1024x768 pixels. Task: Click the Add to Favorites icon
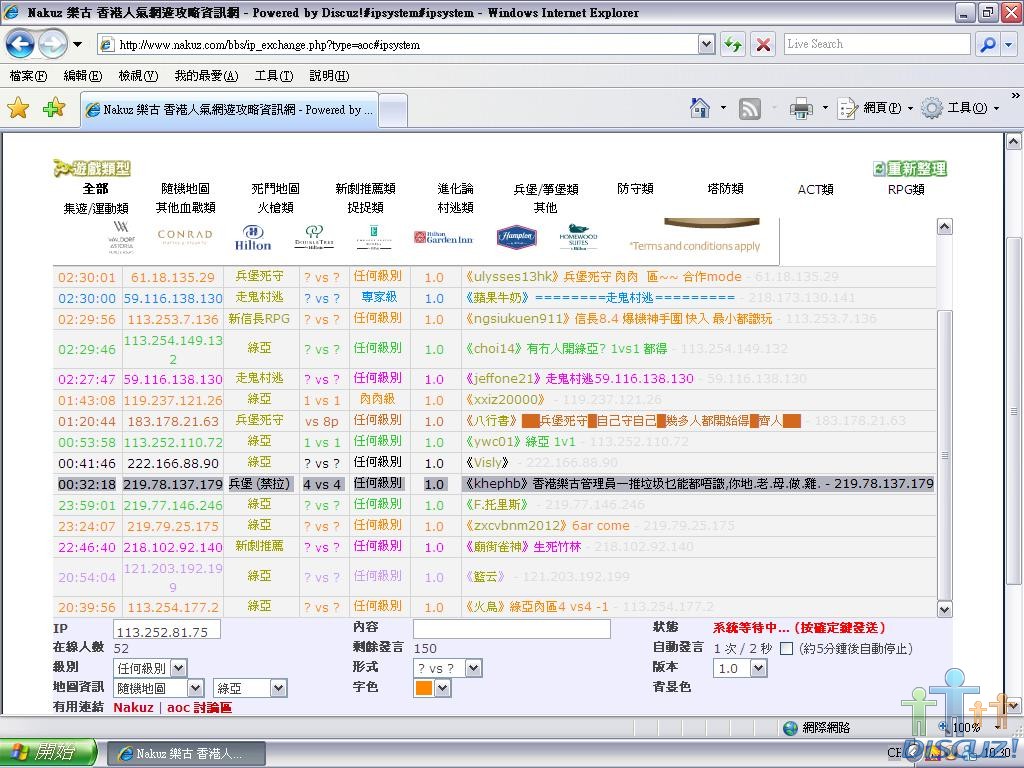point(53,109)
